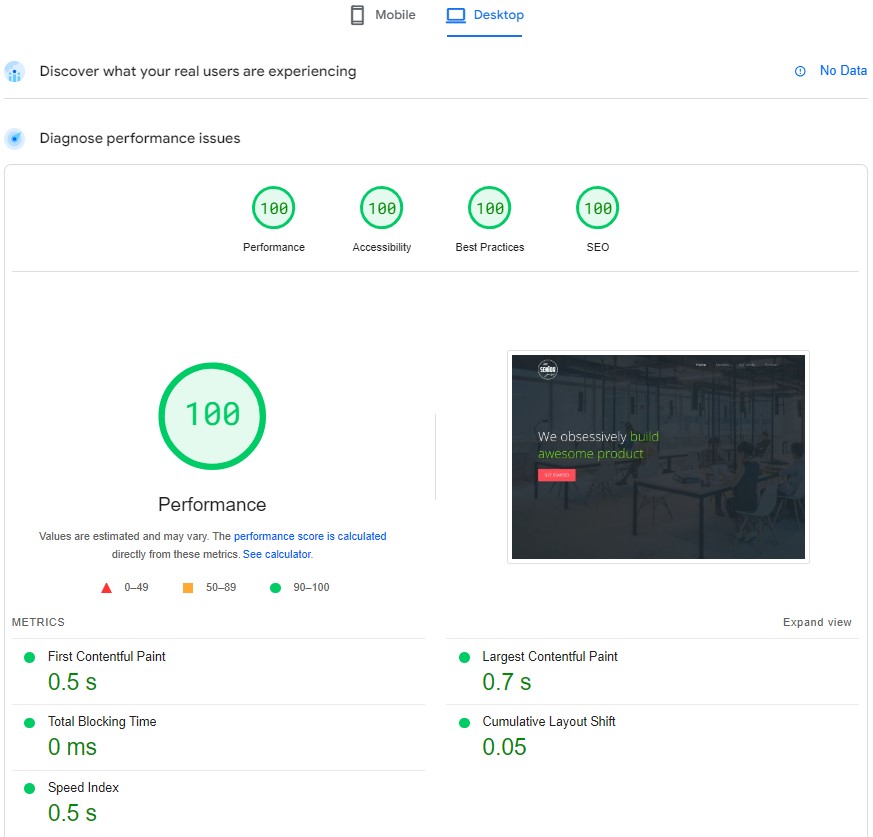Click the orange square 50–89 legend icon
This screenshot has width=873, height=837.
pos(188,588)
